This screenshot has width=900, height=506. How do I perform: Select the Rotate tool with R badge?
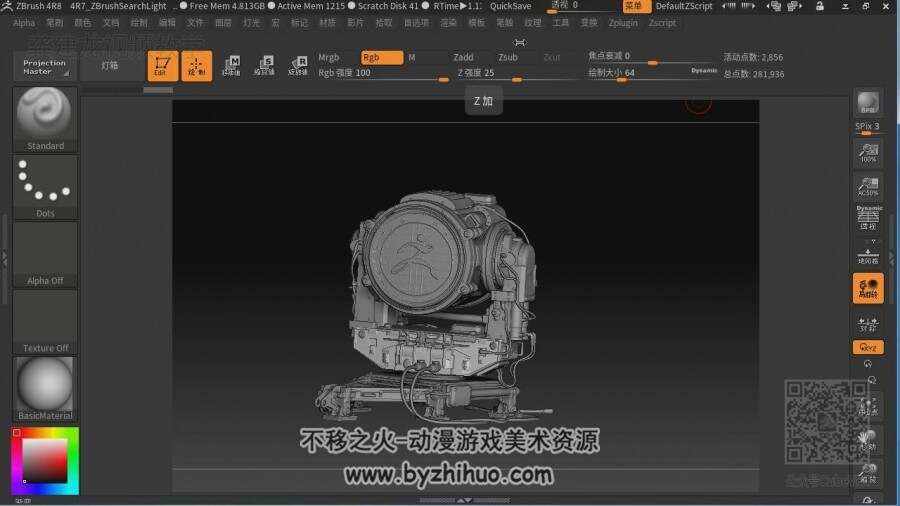pyautogui.click(x=298, y=66)
